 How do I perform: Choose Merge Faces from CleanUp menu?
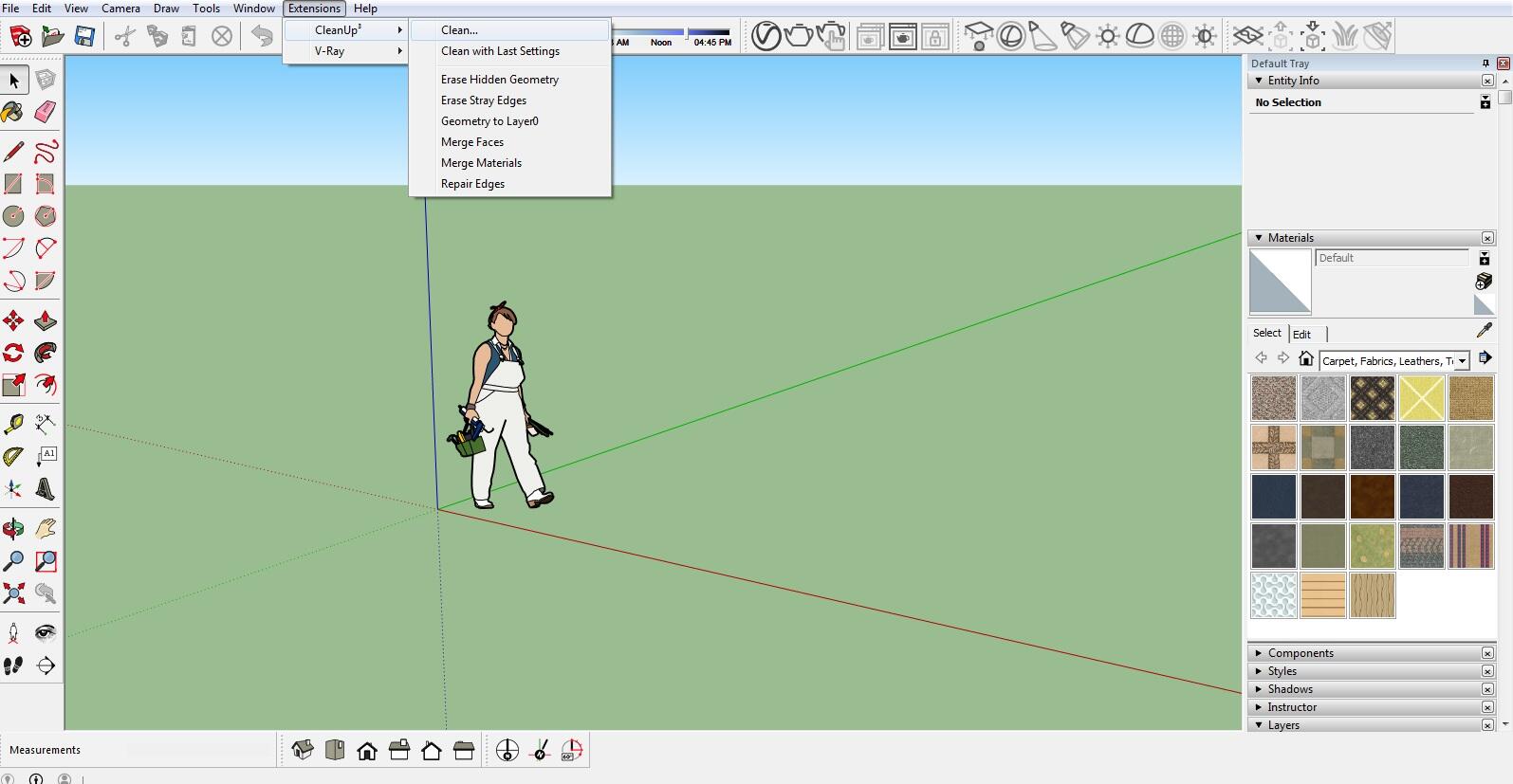click(472, 142)
